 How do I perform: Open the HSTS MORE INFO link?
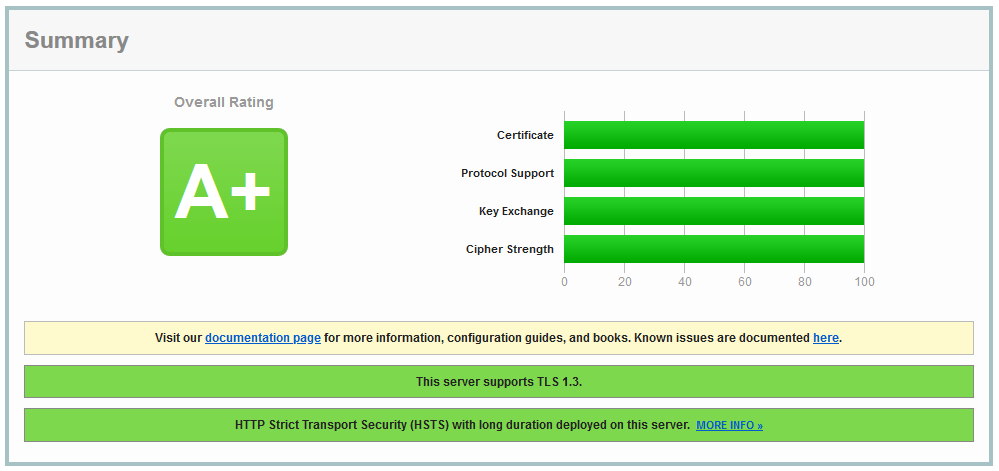click(x=729, y=425)
